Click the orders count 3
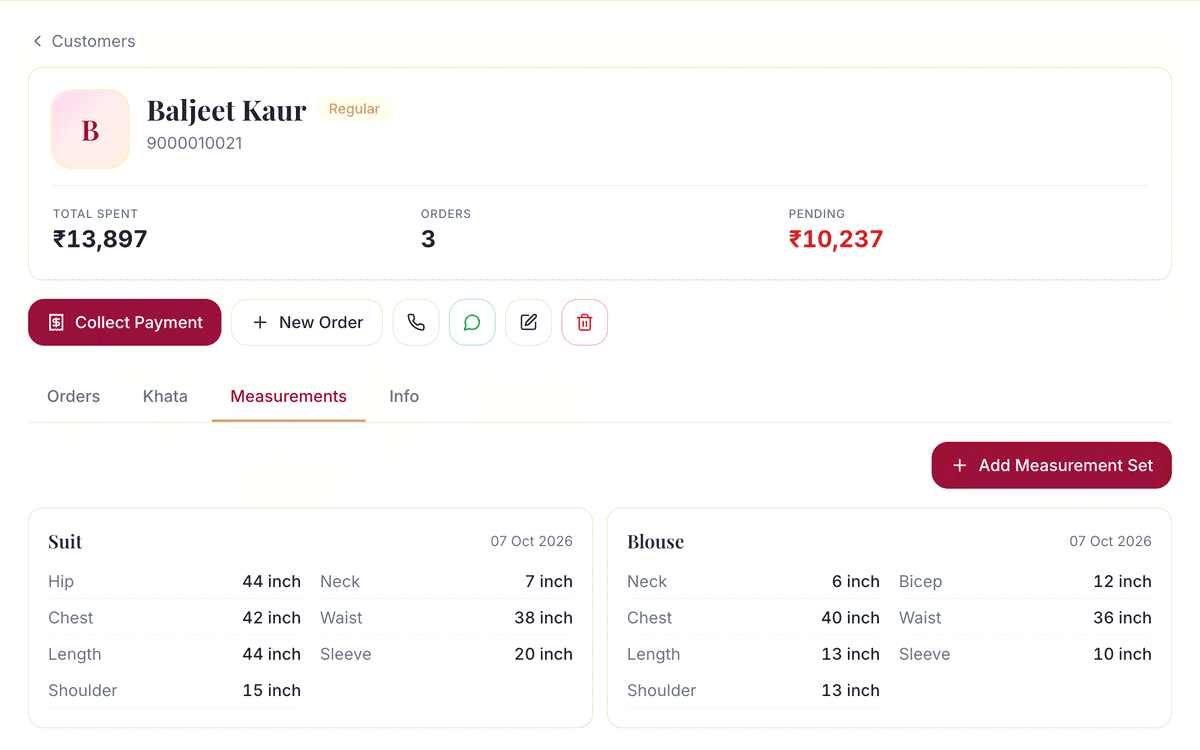Viewport: 1200px width, 750px height. pos(428,239)
